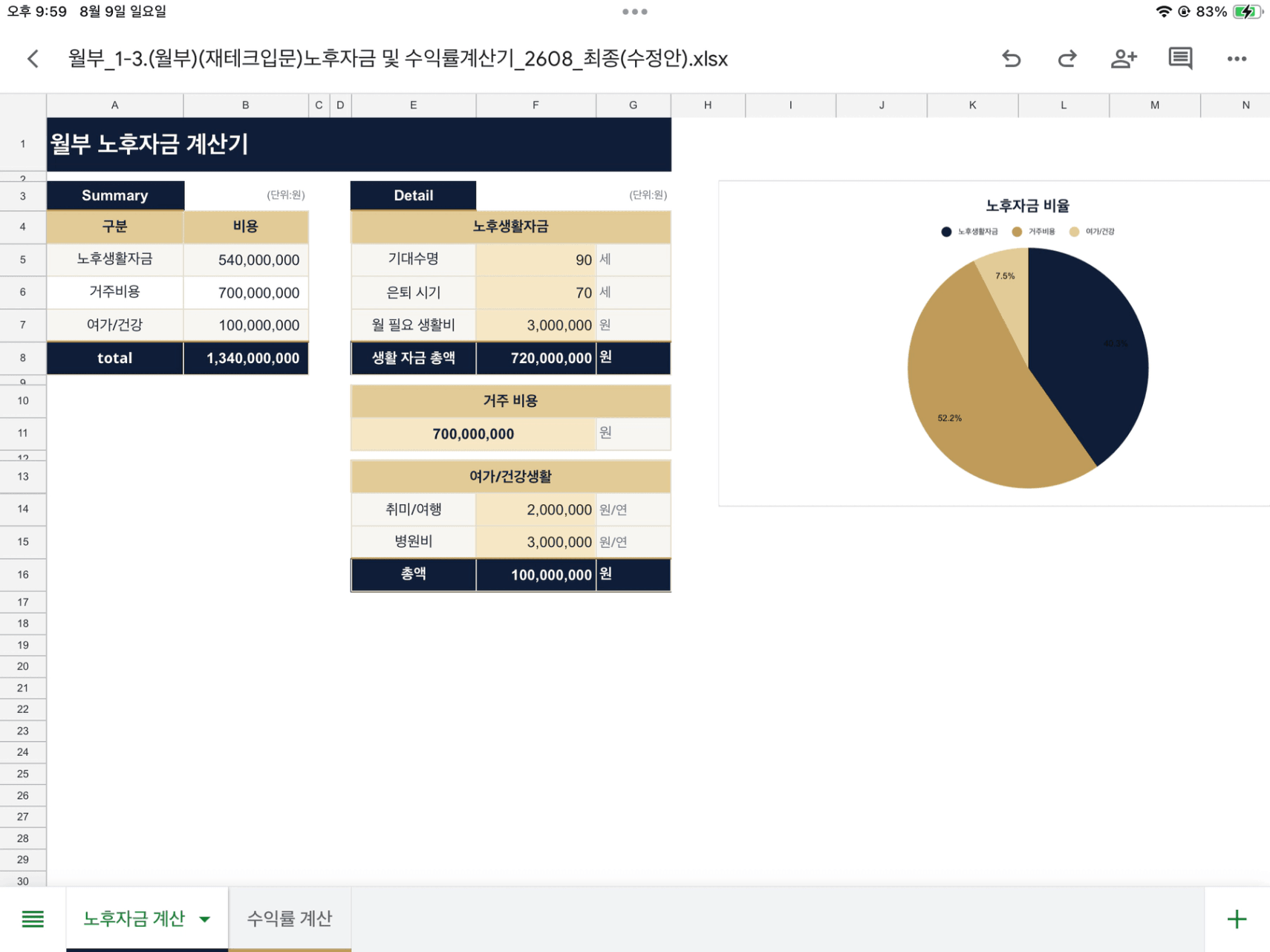Tap the 노후생활자금 legend color dot

(946, 232)
